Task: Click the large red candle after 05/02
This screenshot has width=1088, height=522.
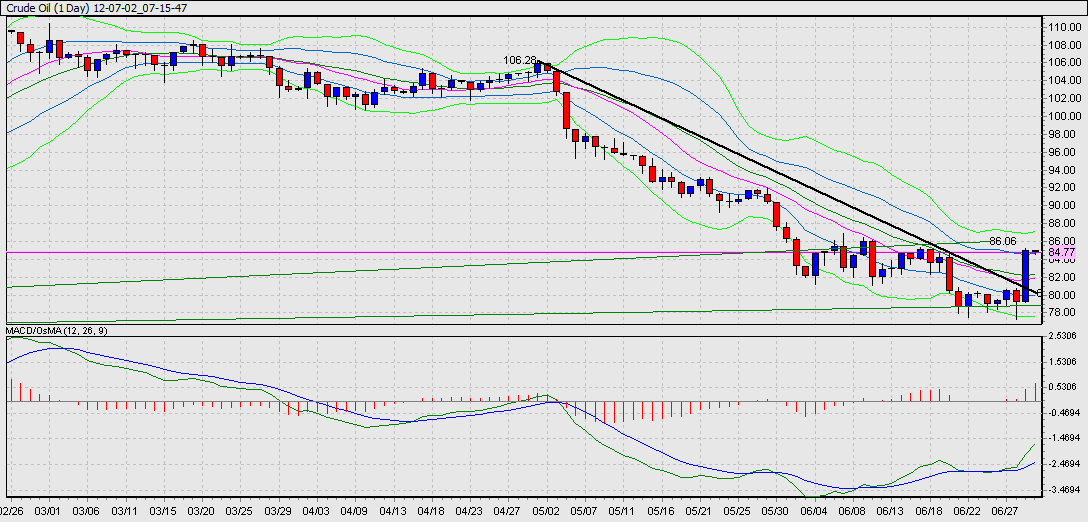Action: coord(566,111)
